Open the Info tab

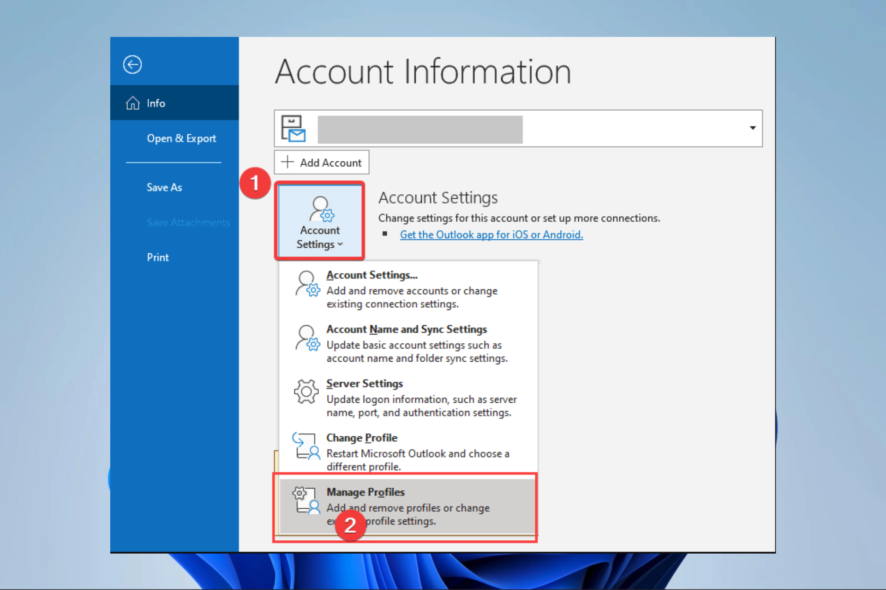tap(175, 103)
